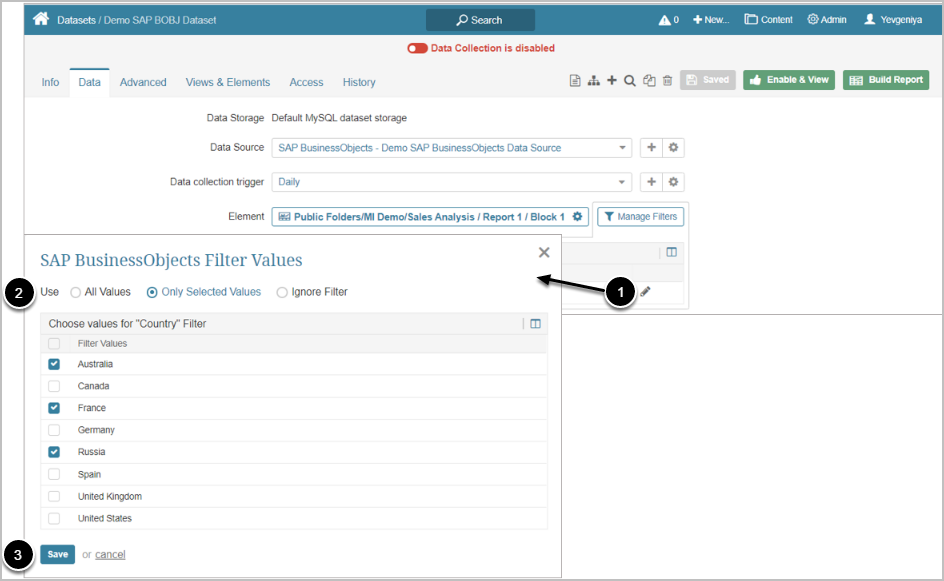Click the Build Report button
This screenshot has height=581, width=944.
(x=886, y=80)
